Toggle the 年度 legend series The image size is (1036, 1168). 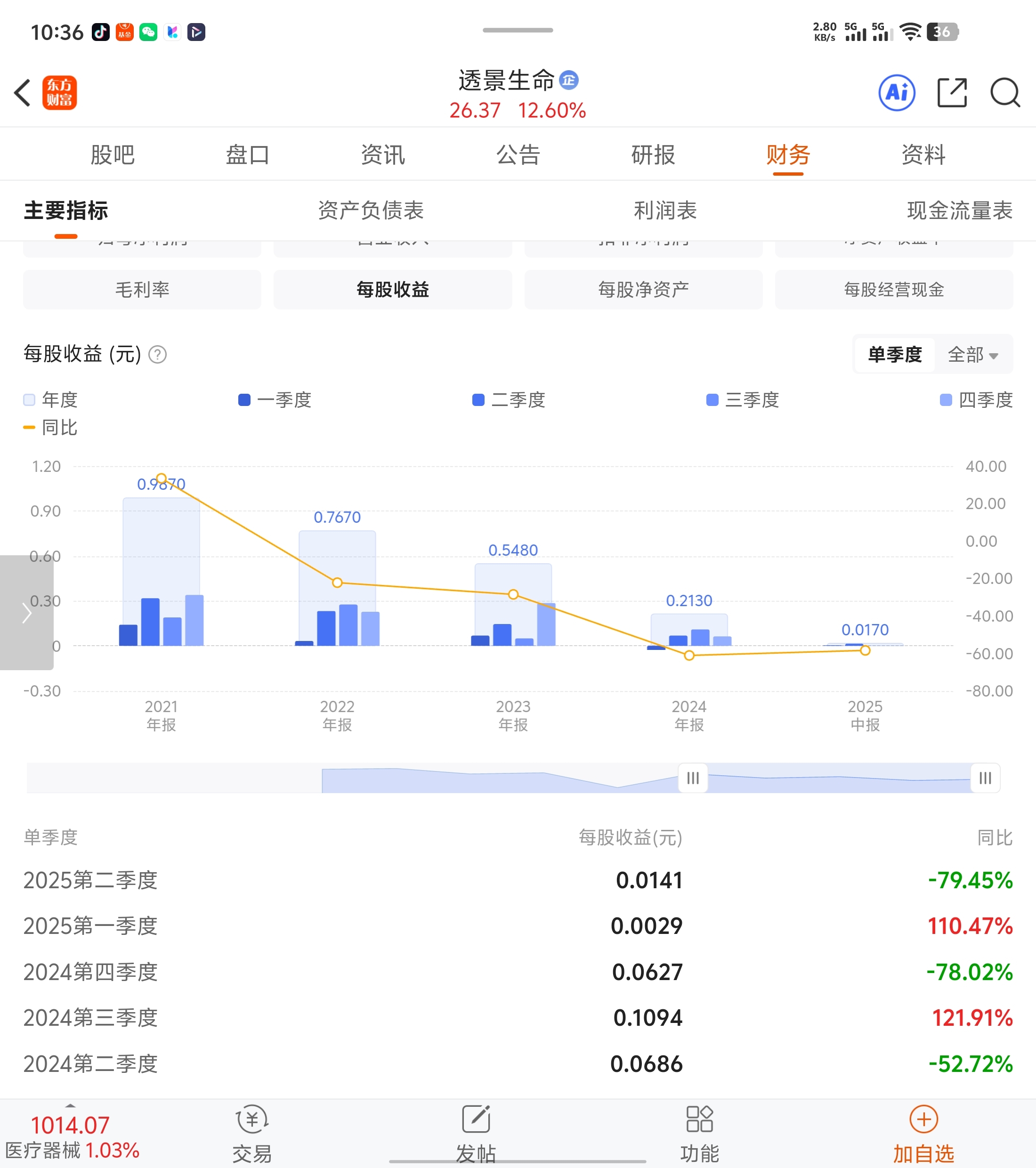pyautogui.click(x=50, y=400)
